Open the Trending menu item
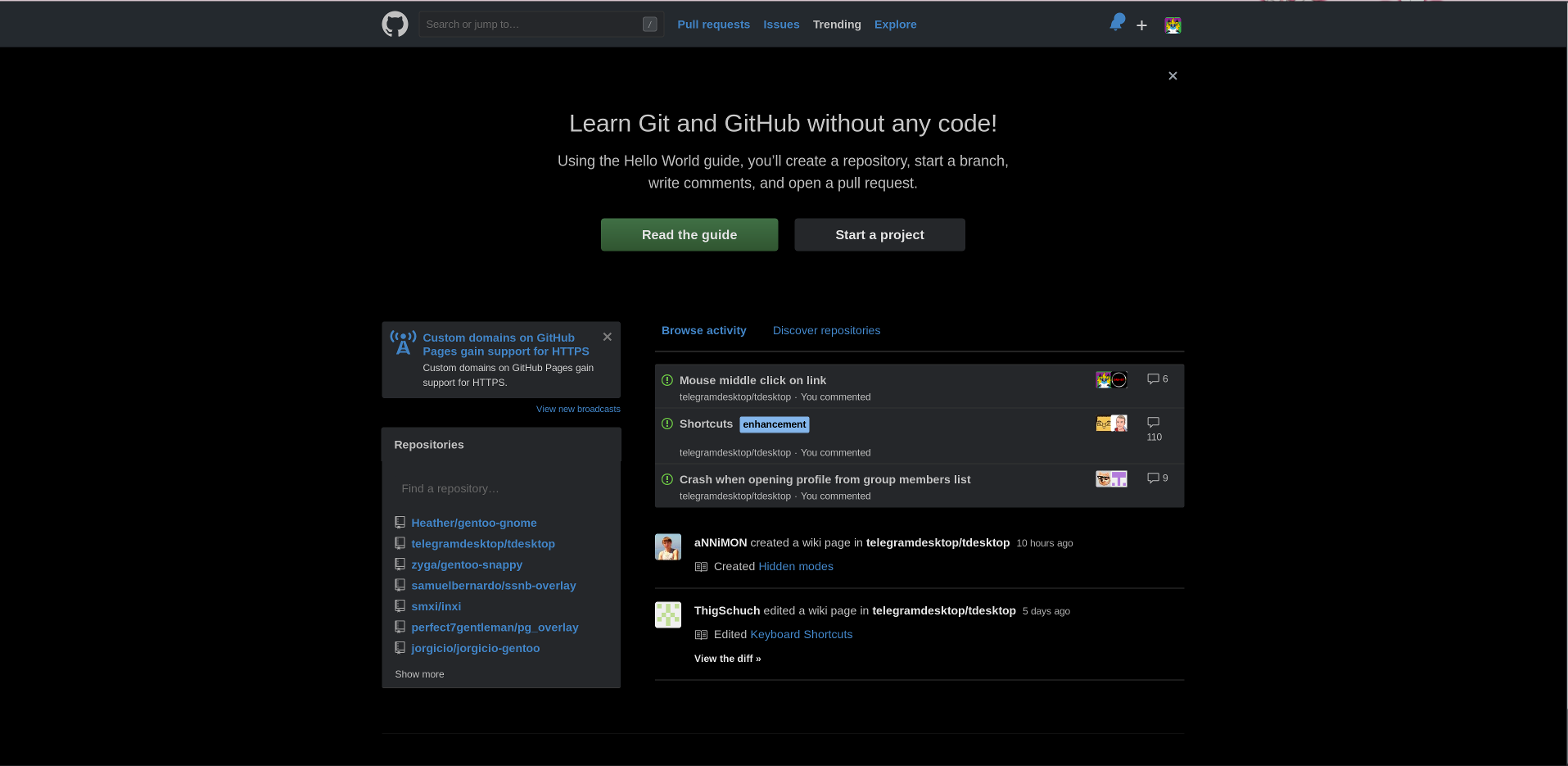 pyautogui.click(x=836, y=25)
